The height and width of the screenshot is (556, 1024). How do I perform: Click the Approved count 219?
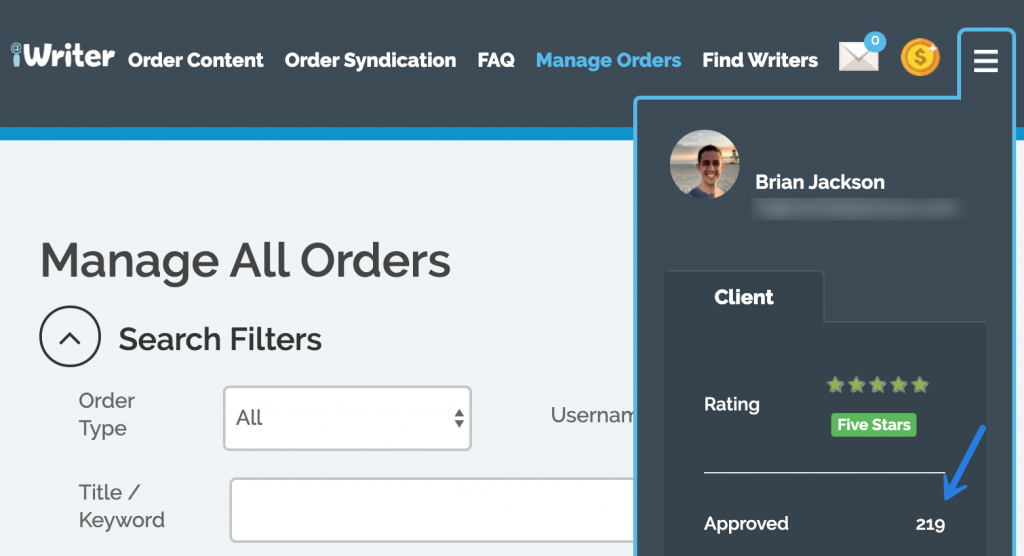tap(930, 524)
